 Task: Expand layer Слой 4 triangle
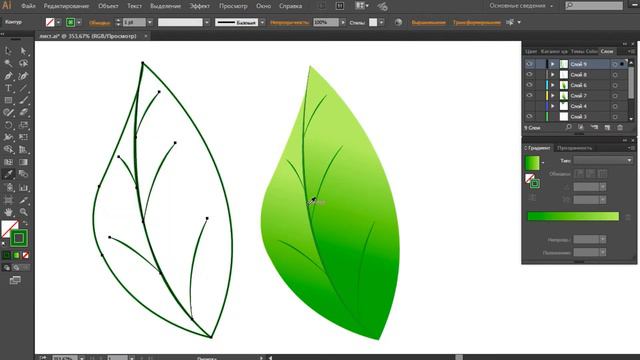point(553,106)
